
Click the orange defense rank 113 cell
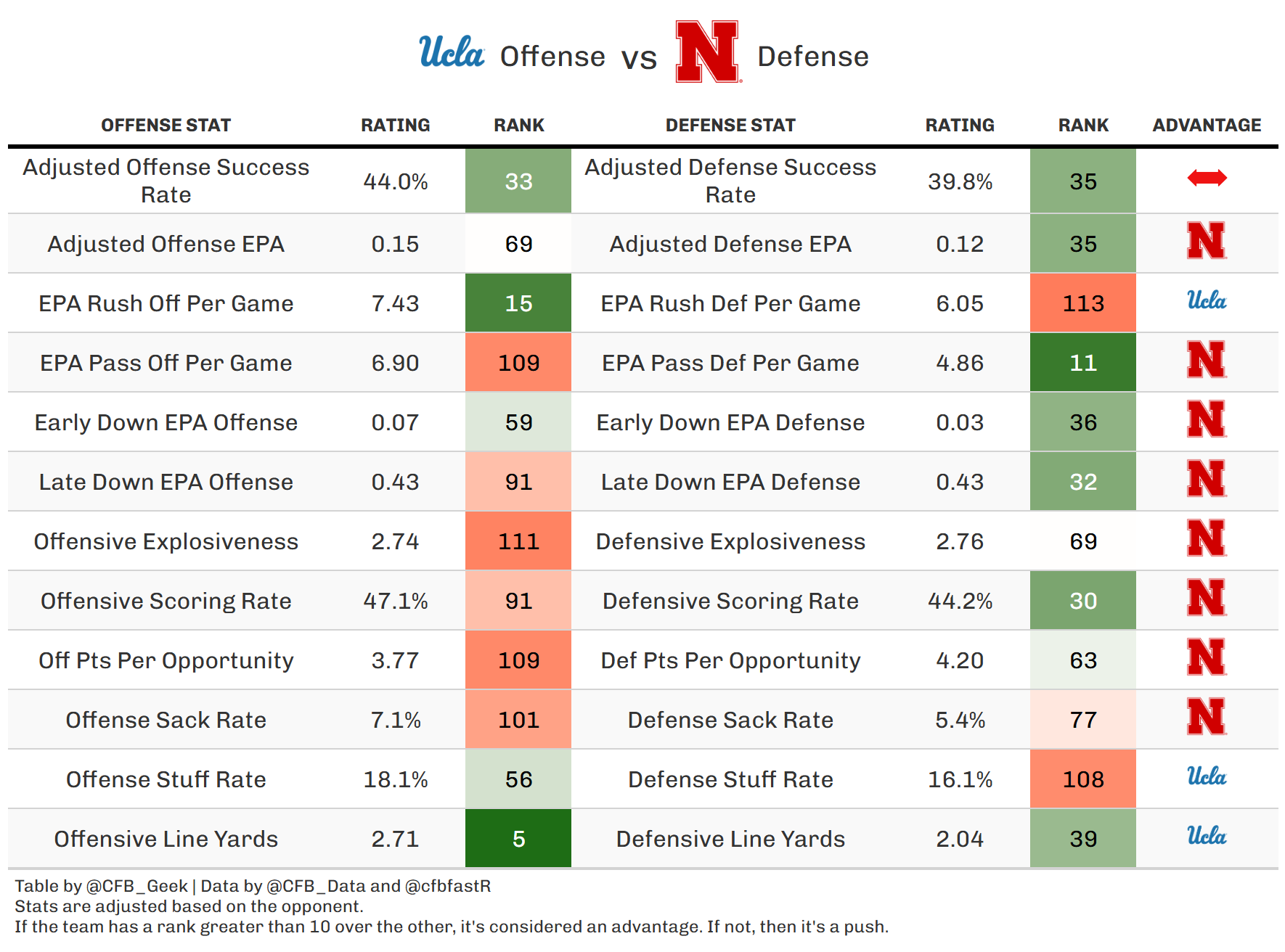click(1082, 303)
